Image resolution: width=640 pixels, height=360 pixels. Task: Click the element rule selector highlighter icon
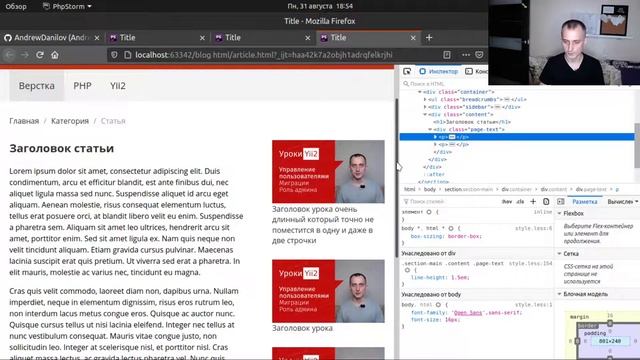[429, 212]
